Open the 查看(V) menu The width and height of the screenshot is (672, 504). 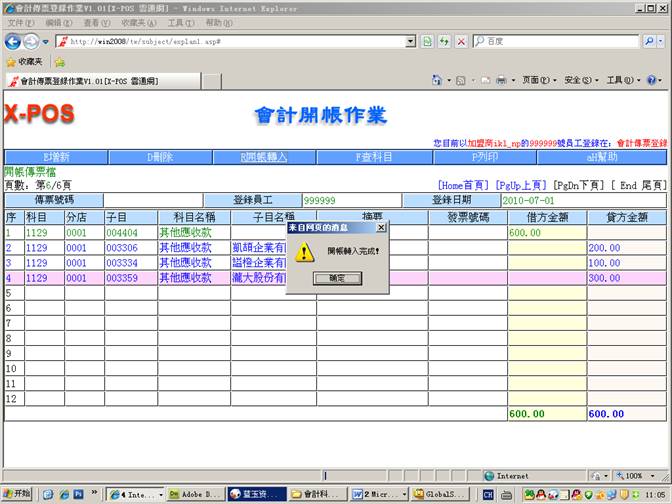pos(97,22)
